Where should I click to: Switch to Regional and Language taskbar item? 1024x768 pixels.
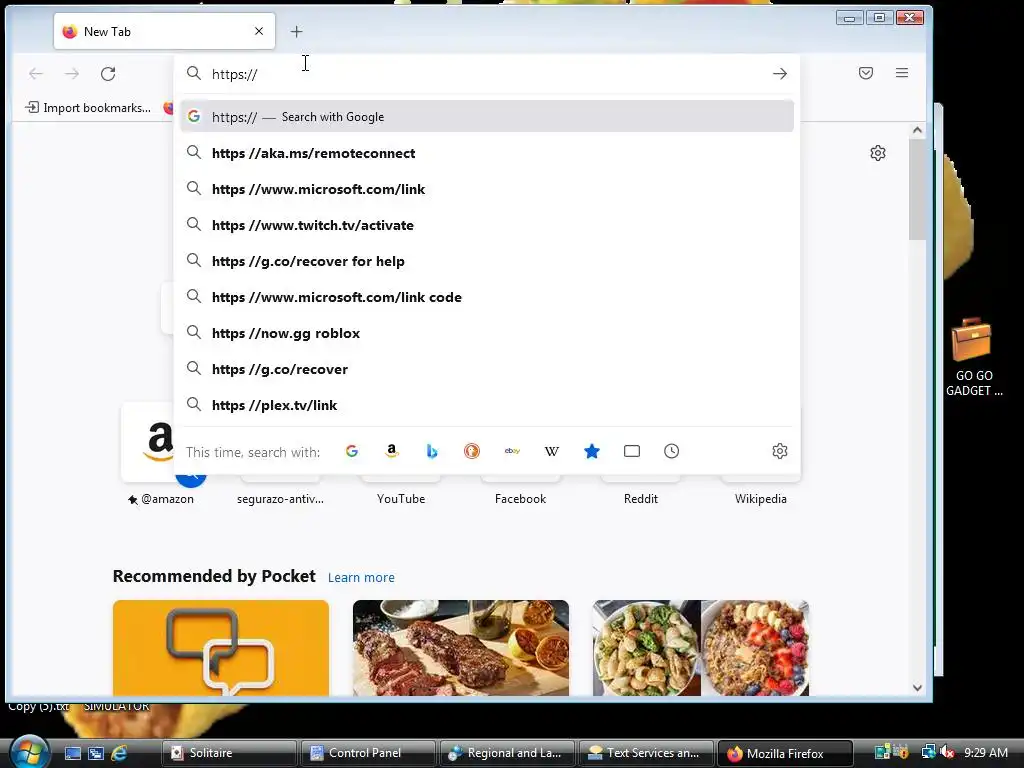507,753
